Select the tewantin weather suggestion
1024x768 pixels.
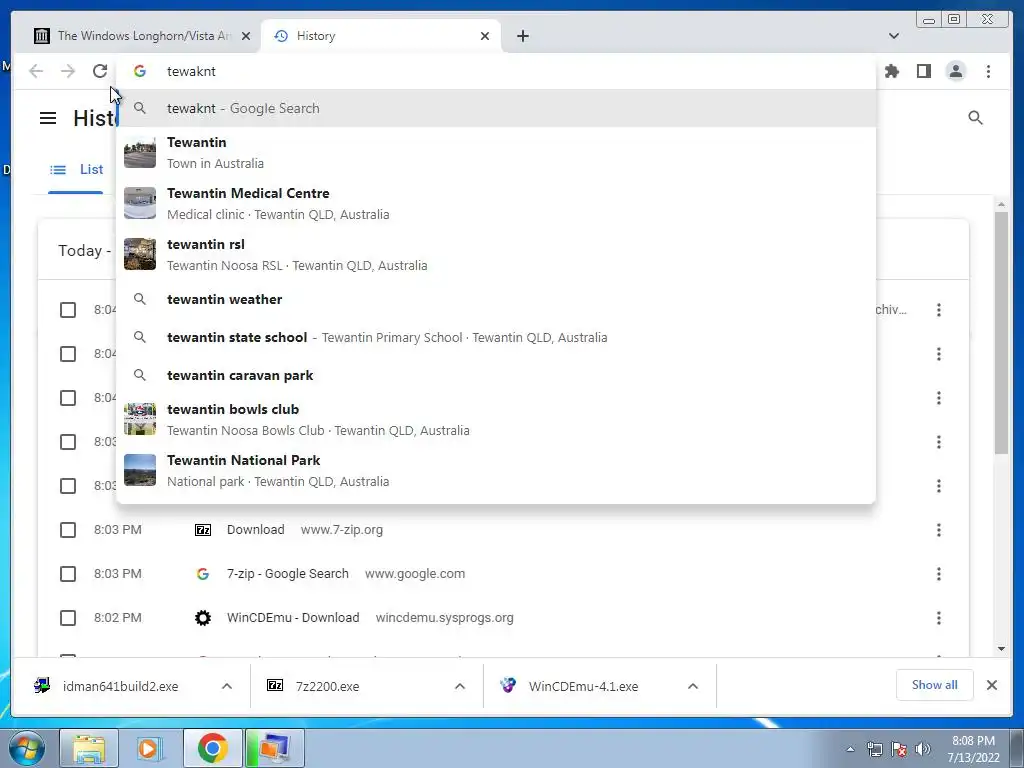pos(496,299)
